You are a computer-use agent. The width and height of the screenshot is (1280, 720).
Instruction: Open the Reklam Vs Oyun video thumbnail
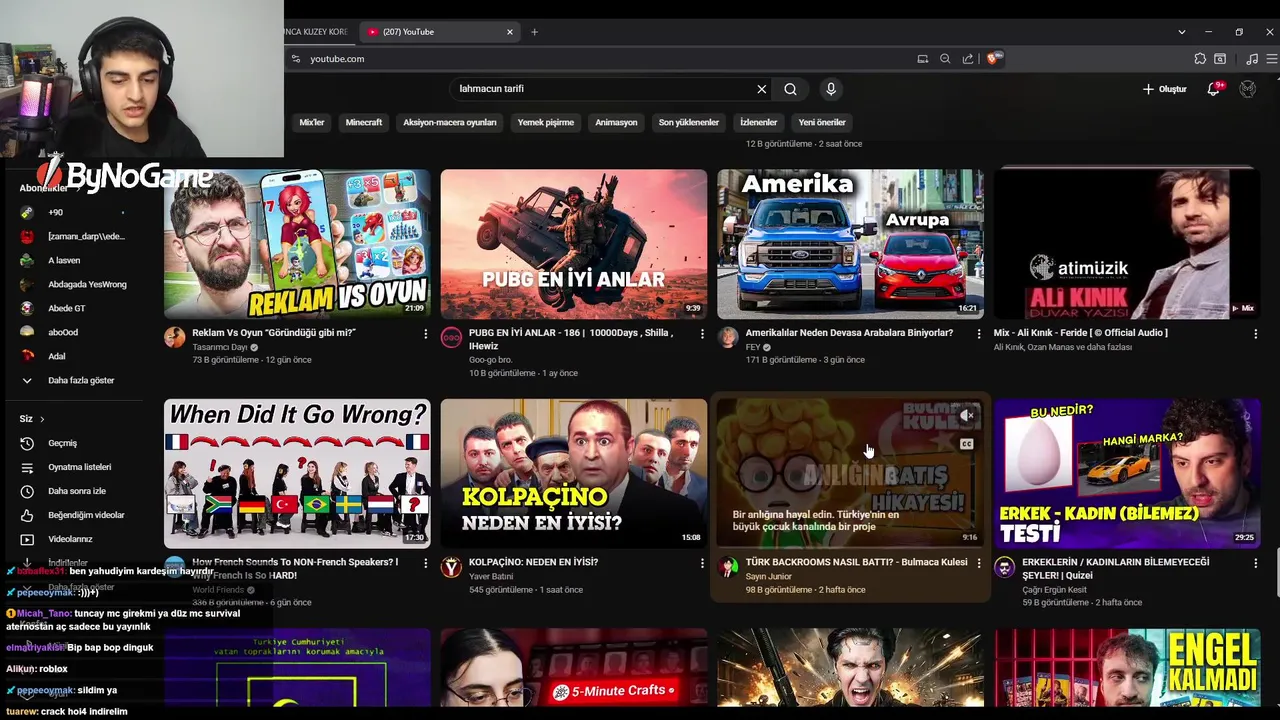click(297, 244)
